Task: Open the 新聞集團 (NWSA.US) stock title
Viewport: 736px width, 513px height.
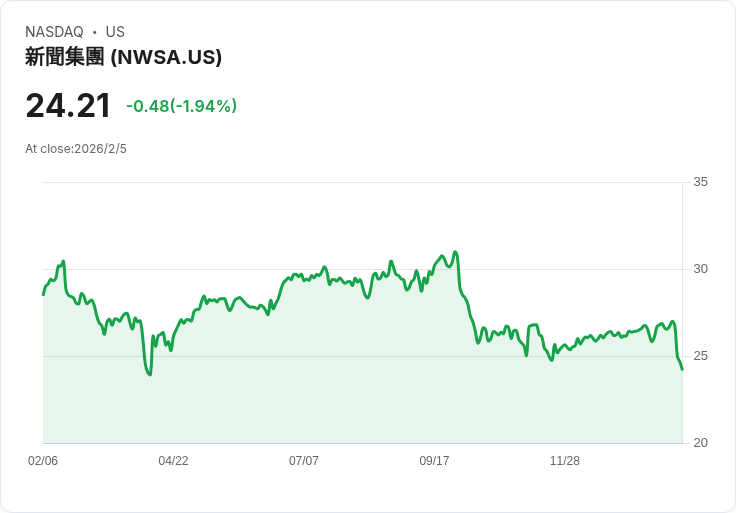Action: (x=123, y=57)
